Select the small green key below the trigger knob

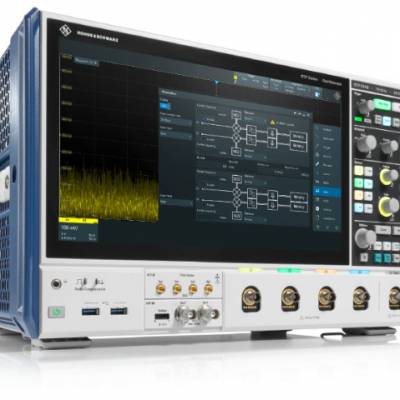(358, 119)
